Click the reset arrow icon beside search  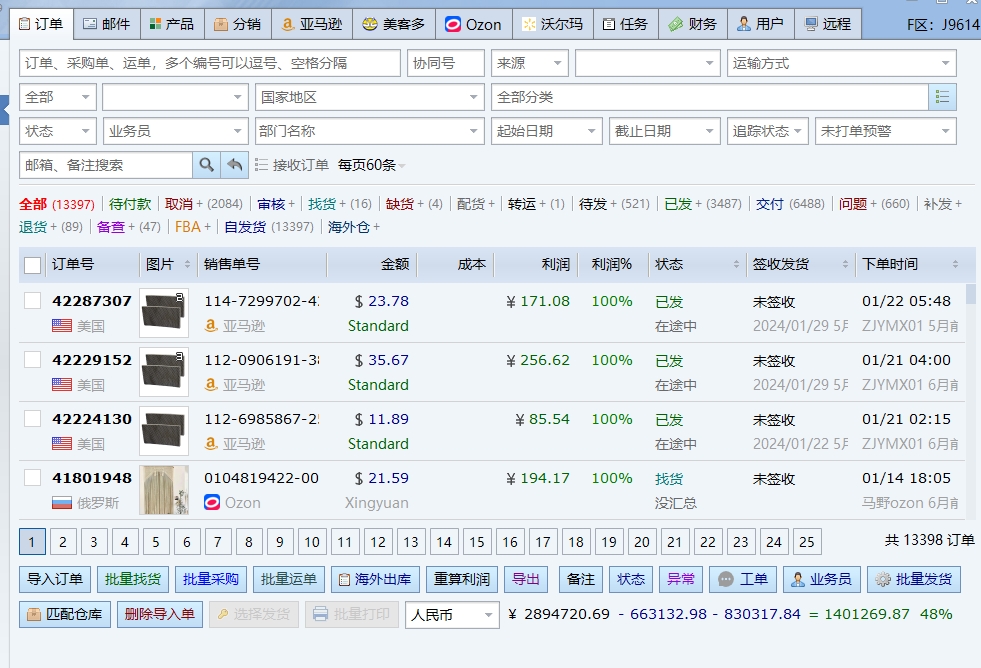pos(234,165)
